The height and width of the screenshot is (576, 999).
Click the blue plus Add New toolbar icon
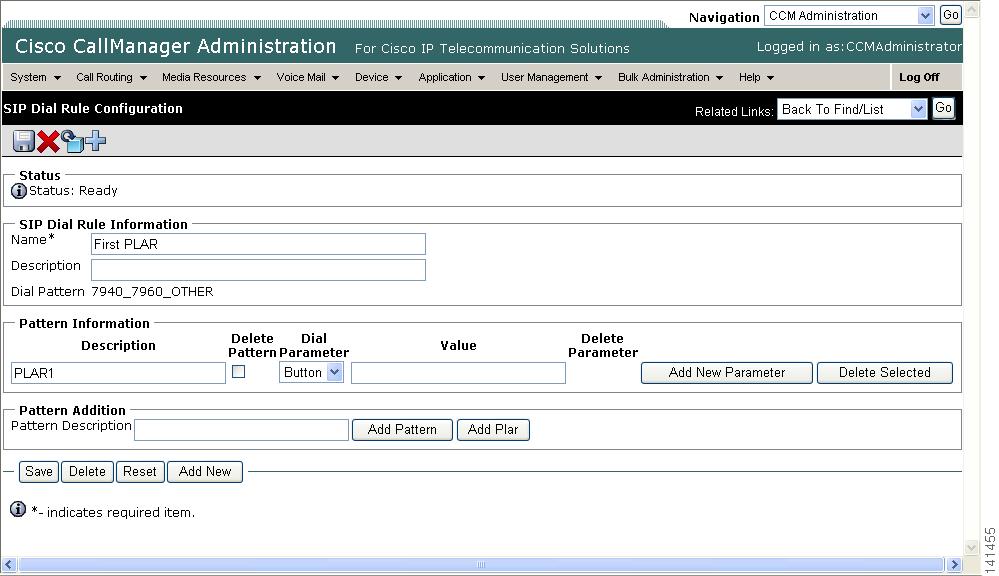(x=96, y=140)
